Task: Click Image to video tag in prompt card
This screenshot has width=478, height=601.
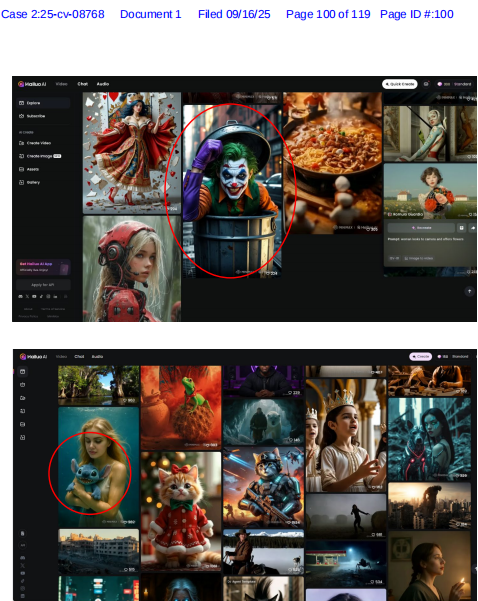Action: coord(418,258)
